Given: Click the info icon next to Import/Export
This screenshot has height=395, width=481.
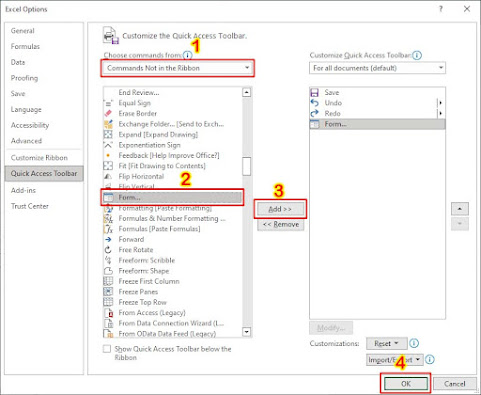Looking at the screenshot, I should (430, 360).
